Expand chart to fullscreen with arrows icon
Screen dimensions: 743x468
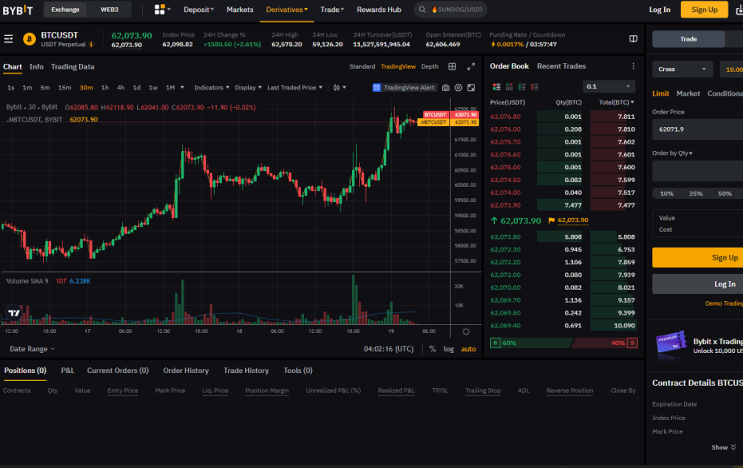[471, 67]
